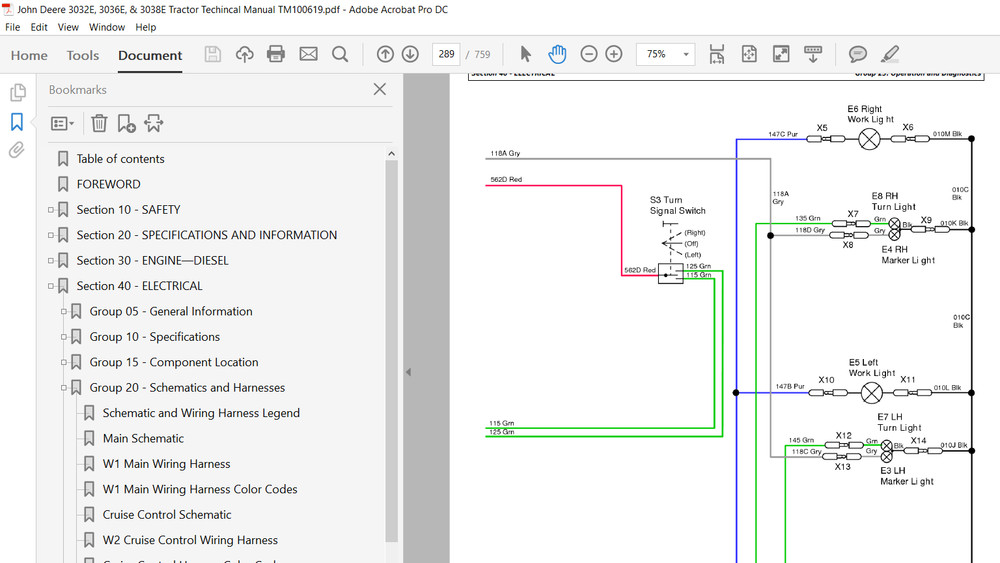Open W1 Main Wiring Harness bookmark
The height and width of the screenshot is (563, 1000).
pyautogui.click(x=166, y=464)
